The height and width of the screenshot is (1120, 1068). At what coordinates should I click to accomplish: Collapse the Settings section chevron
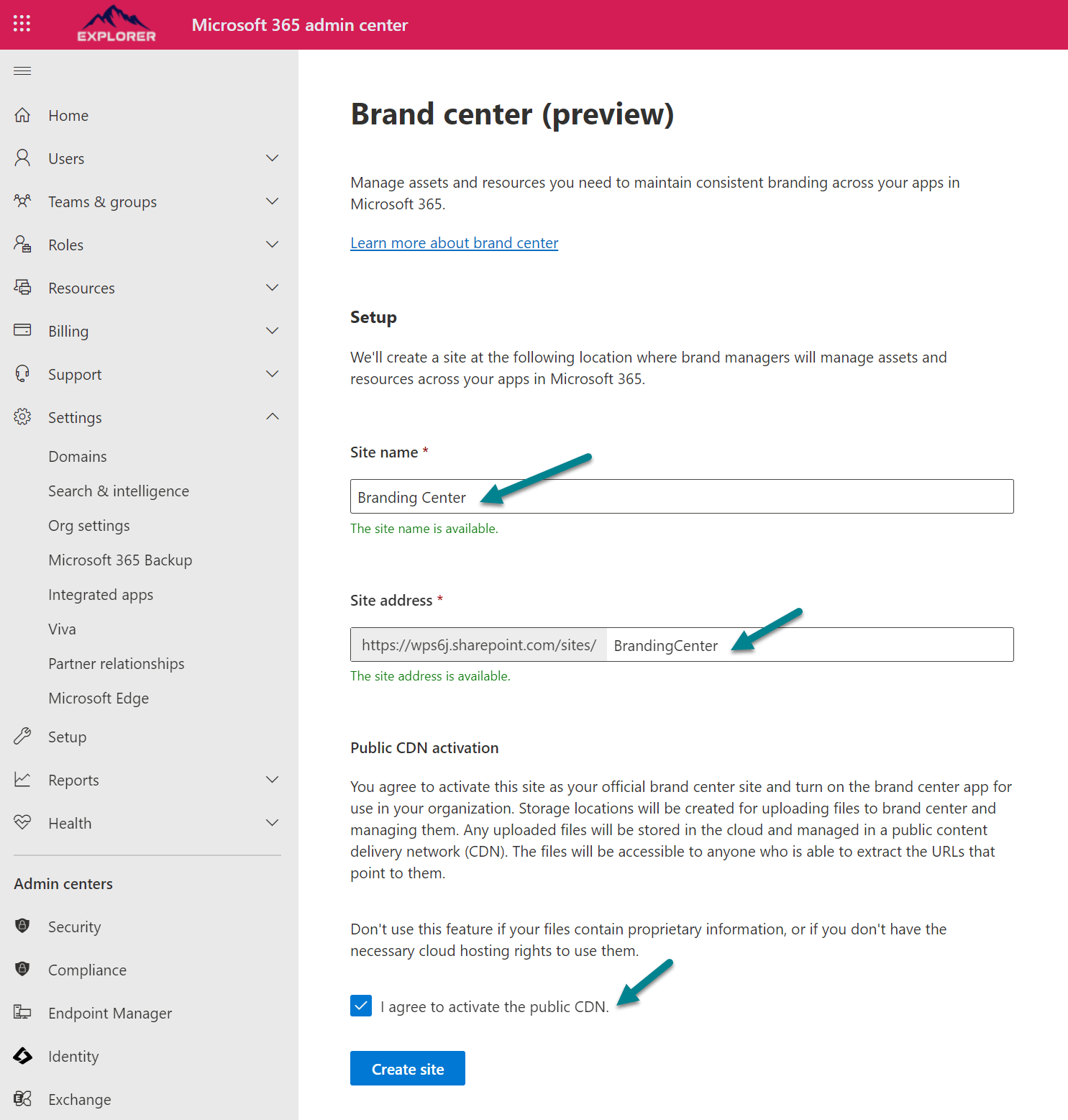[x=273, y=416]
